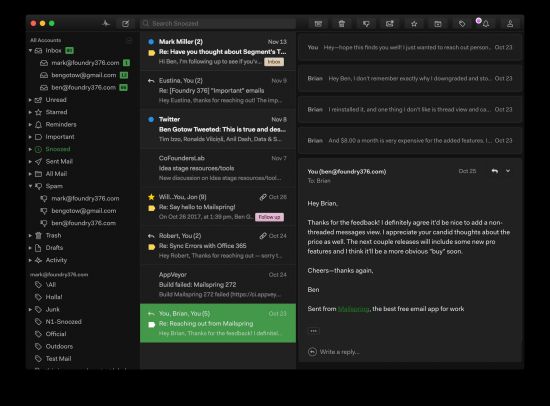Click the Starred star icon in the sidebar

coord(39,112)
